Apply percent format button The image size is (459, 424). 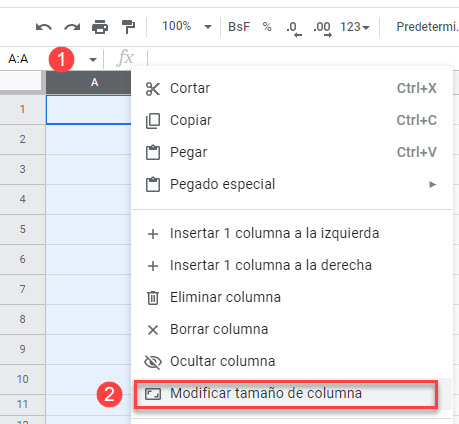coord(267,27)
